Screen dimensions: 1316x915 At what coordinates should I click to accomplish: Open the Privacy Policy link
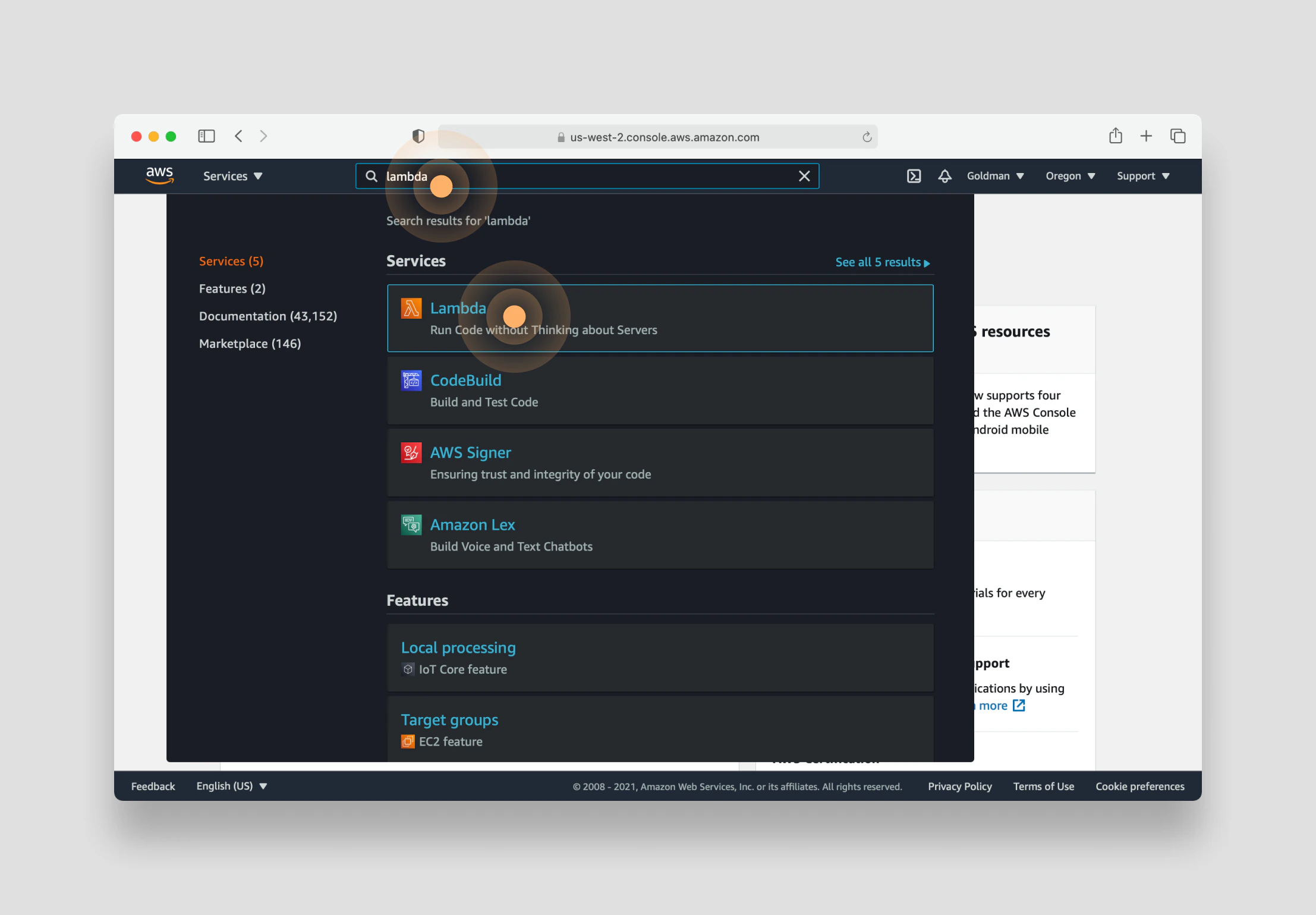[x=960, y=786]
